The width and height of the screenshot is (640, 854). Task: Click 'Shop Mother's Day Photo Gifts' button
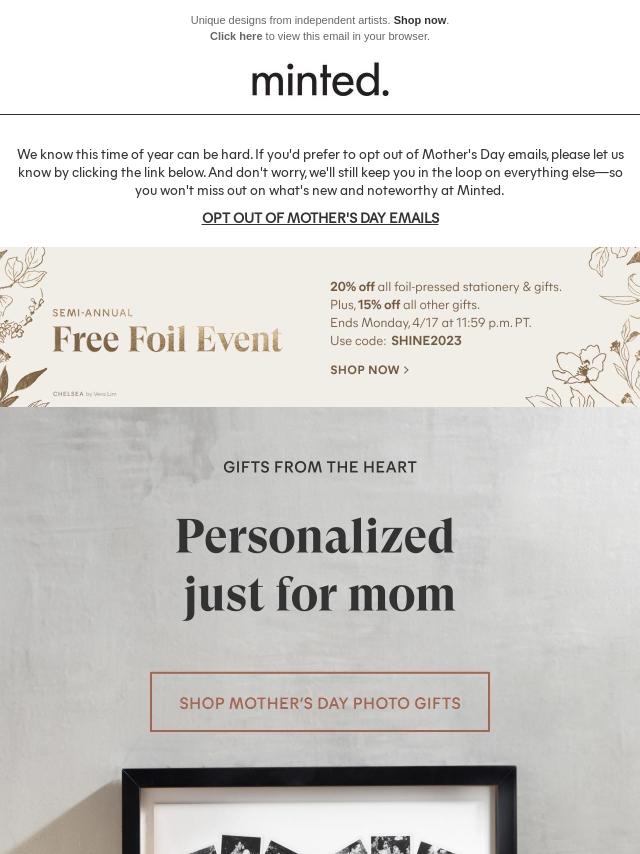click(x=320, y=702)
